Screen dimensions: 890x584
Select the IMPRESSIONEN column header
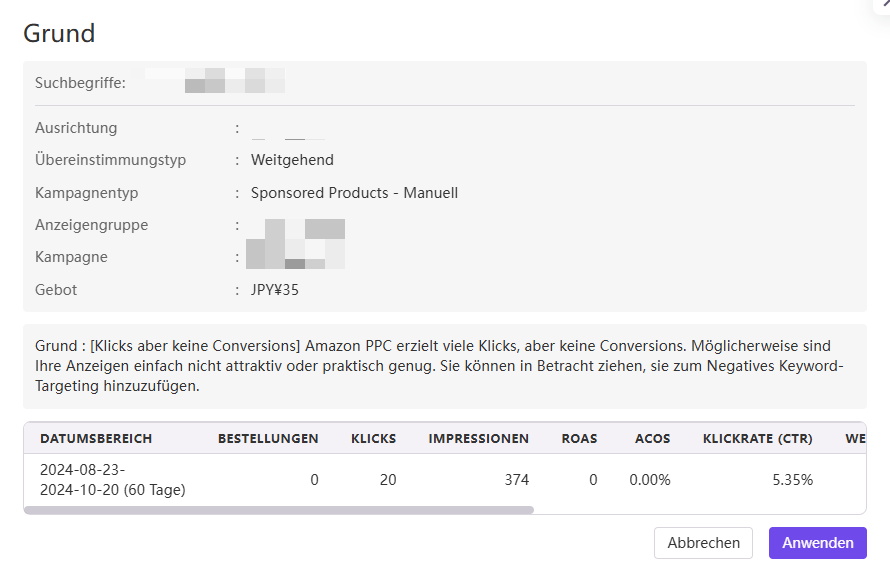pyautogui.click(x=478, y=438)
